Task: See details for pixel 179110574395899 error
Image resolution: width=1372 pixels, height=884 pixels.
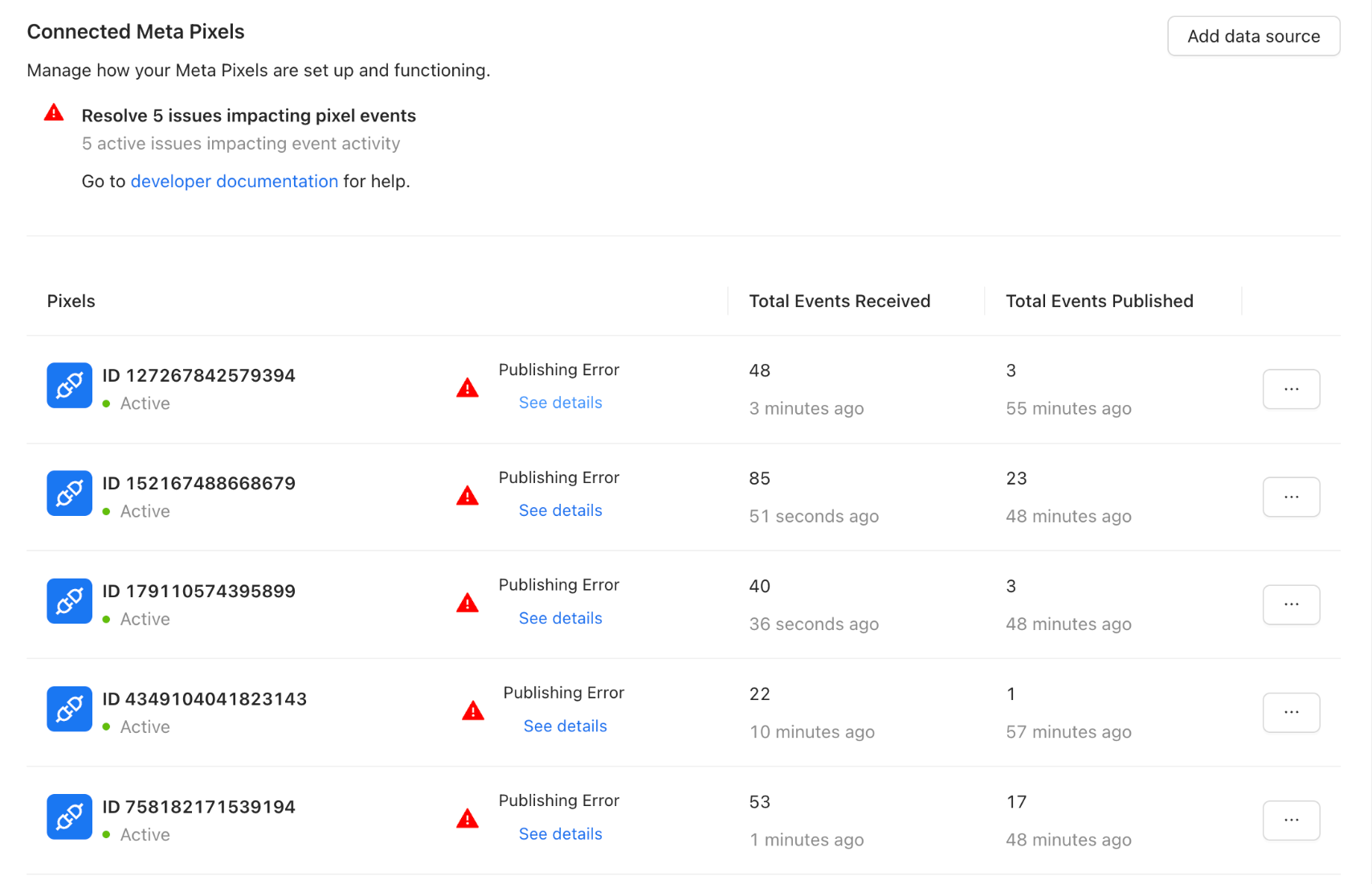Action: click(x=560, y=618)
